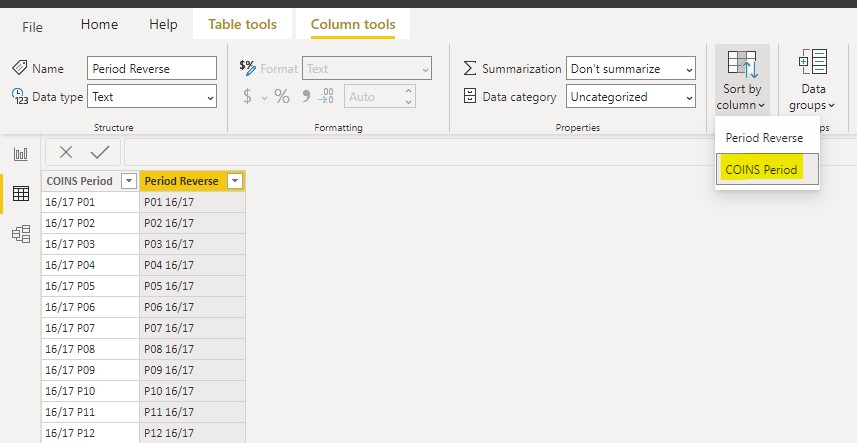Open the Report view icon in sidebar
This screenshot has width=857, height=443.
(21, 154)
